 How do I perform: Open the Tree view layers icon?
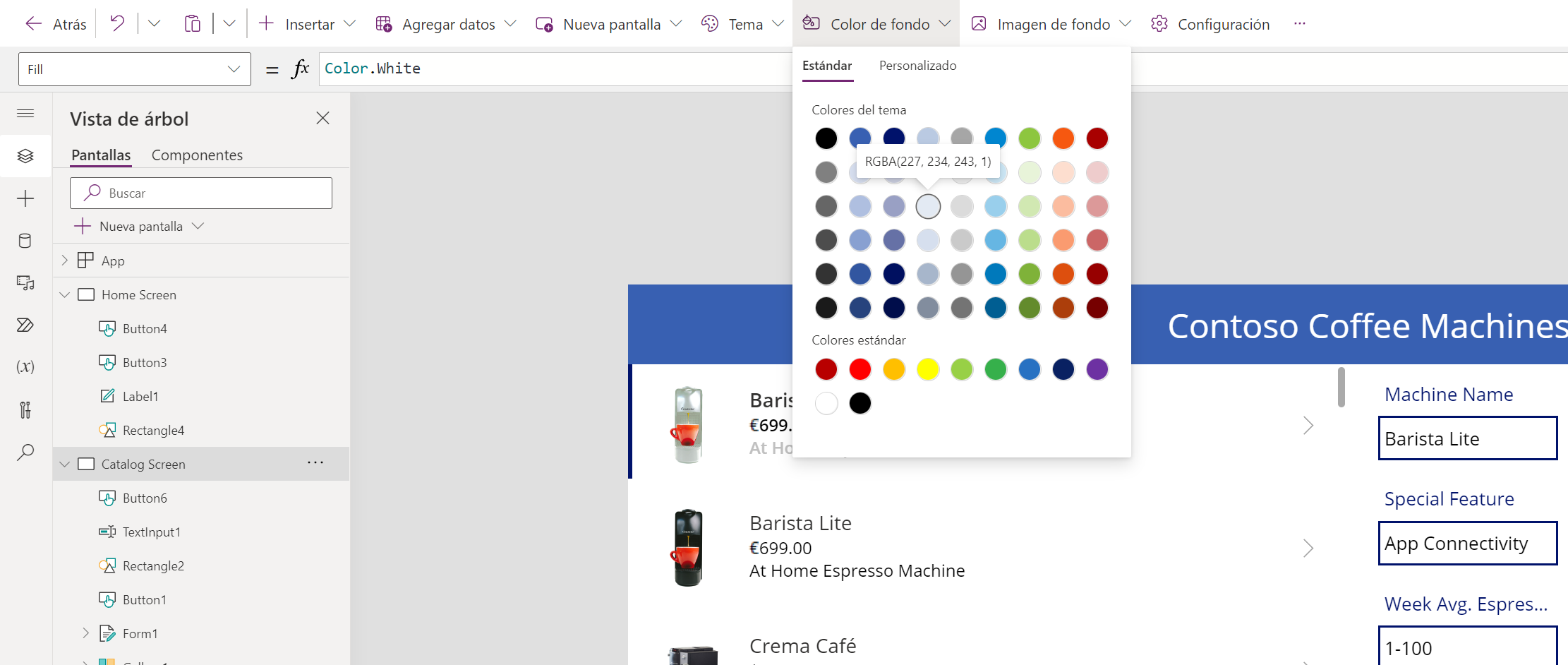click(x=25, y=156)
